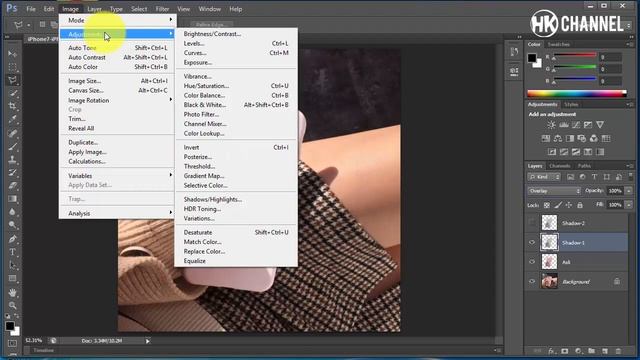Open the Fill slider dropdown arrow
Viewport: 640px width, 360px height.
629,205
